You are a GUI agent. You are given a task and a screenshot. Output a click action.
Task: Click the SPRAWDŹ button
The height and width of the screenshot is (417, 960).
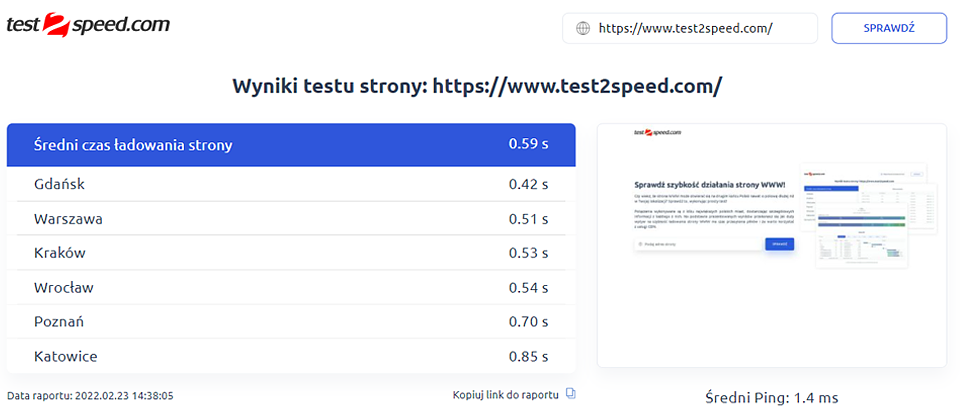tap(888, 28)
